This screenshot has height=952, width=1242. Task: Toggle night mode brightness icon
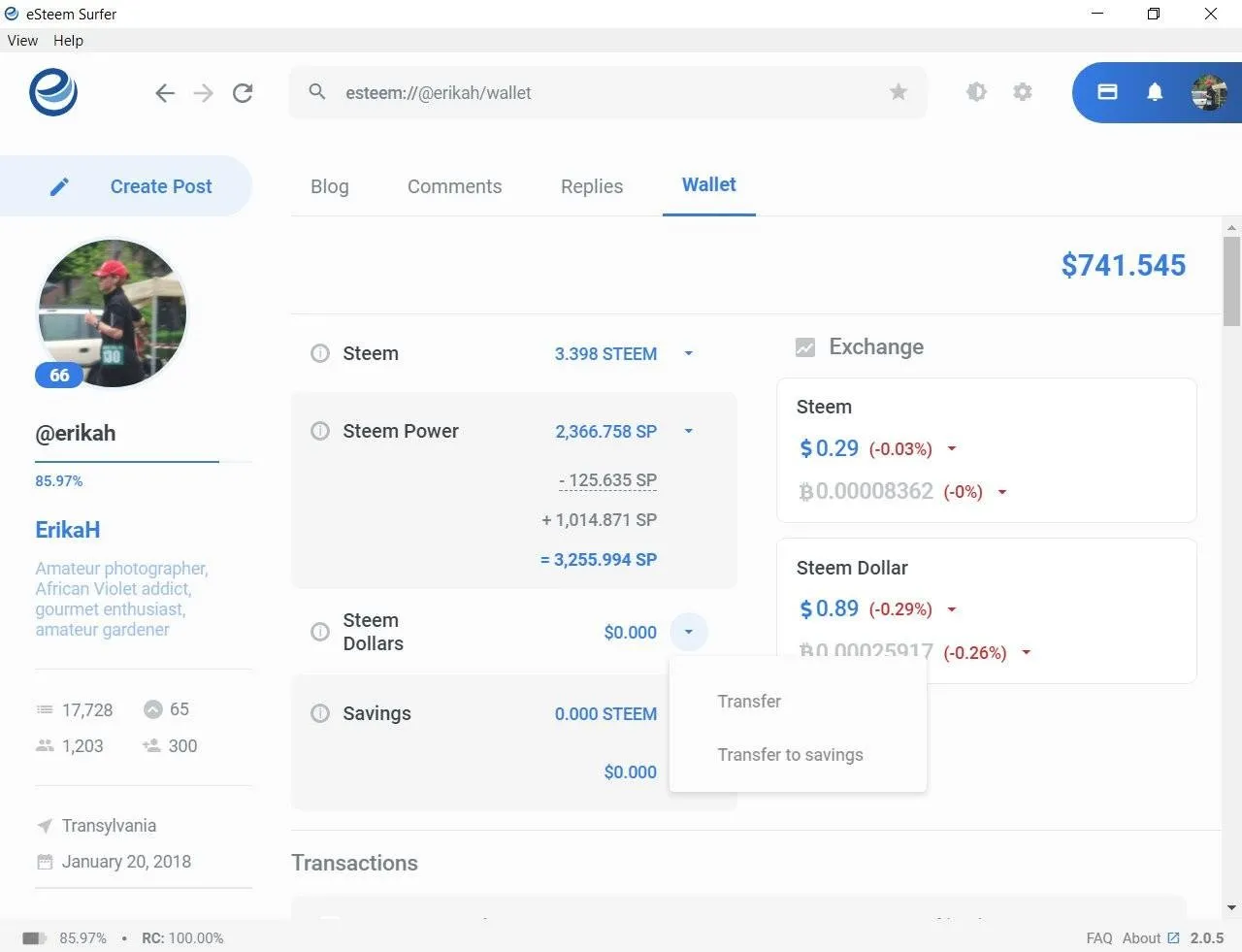click(x=976, y=91)
